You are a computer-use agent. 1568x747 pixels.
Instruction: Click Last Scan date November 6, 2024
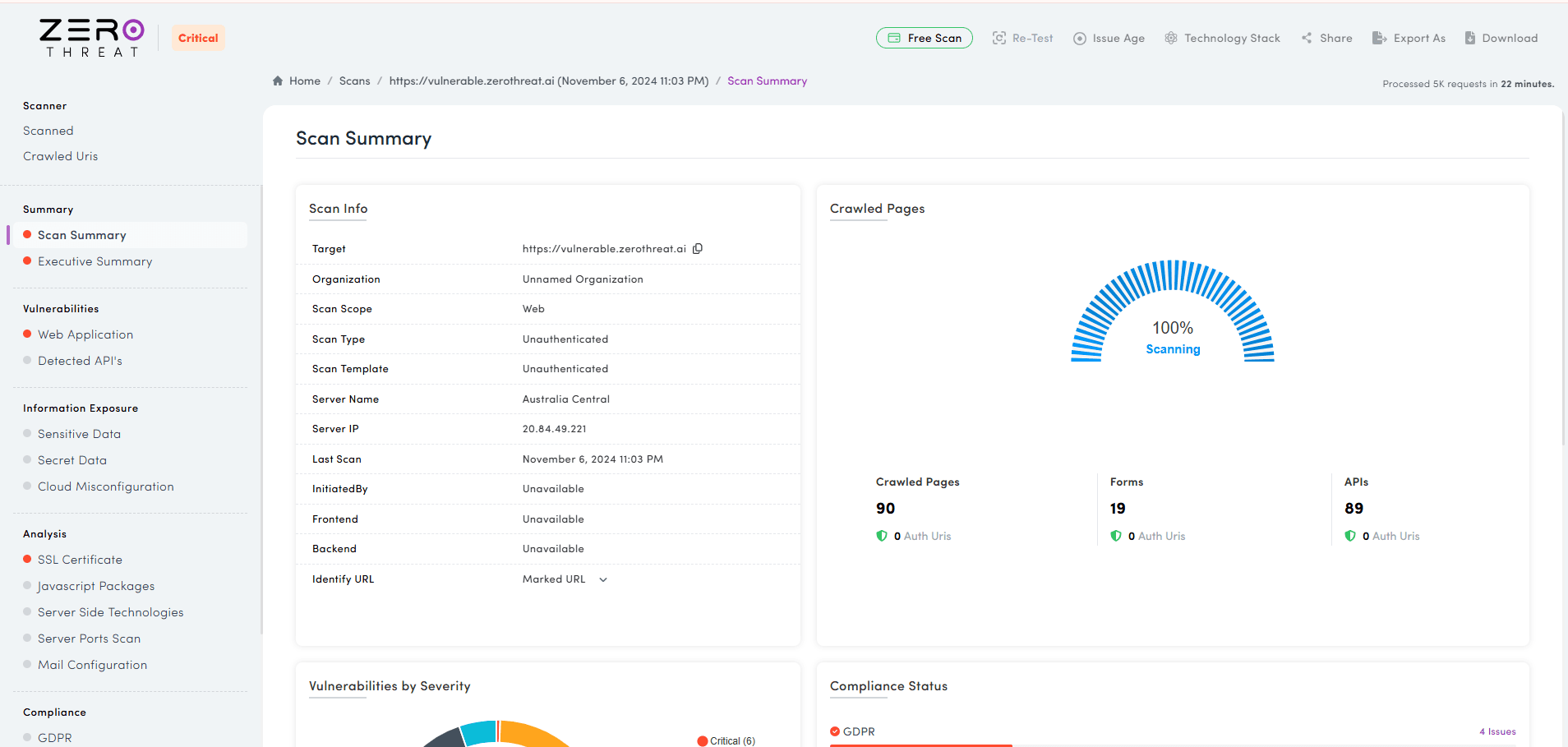coord(593,459)
